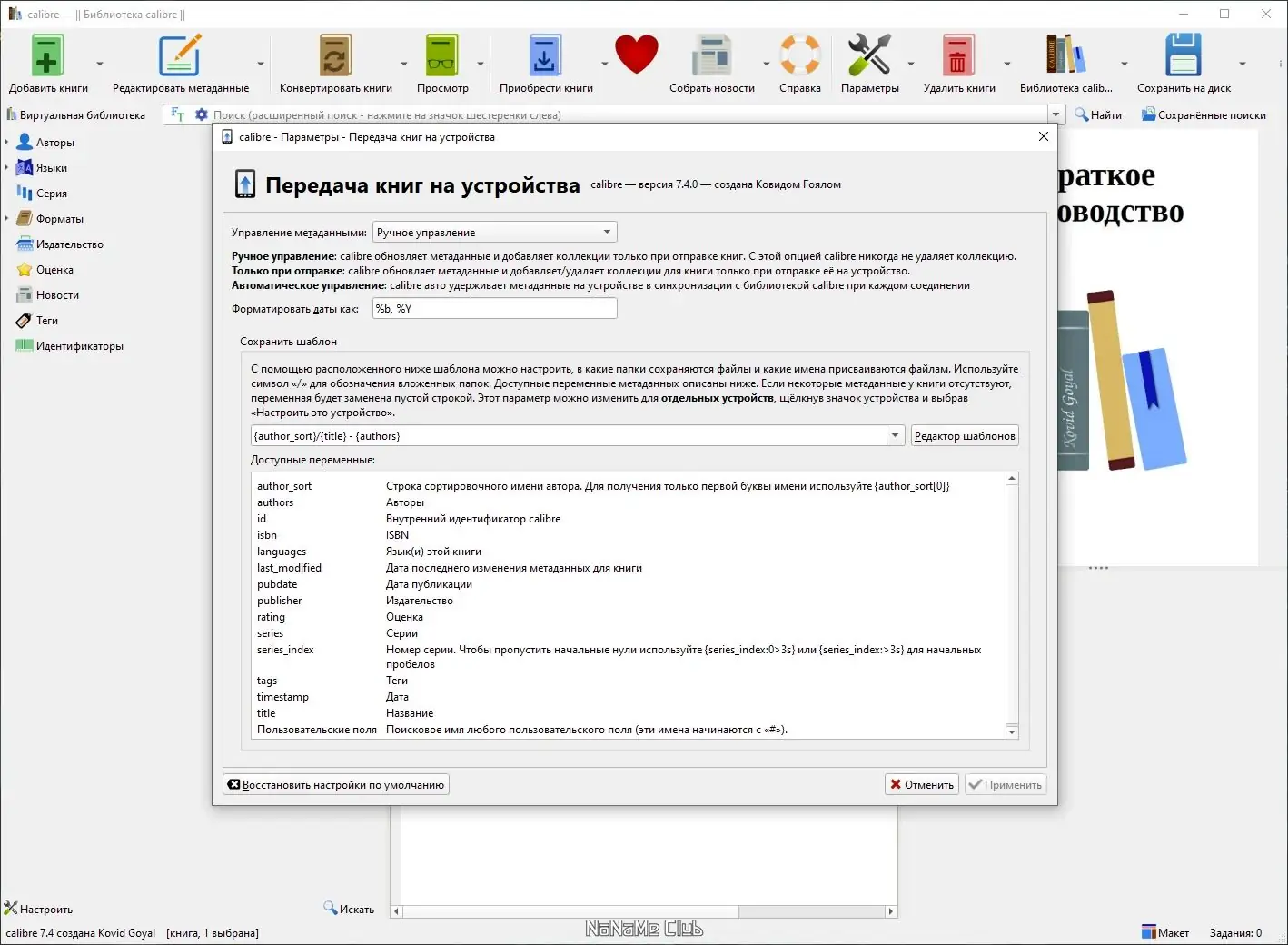This screenshot has height=945, width=1288.
Task: Expand the Languages tree node
Action: (6, 168)
